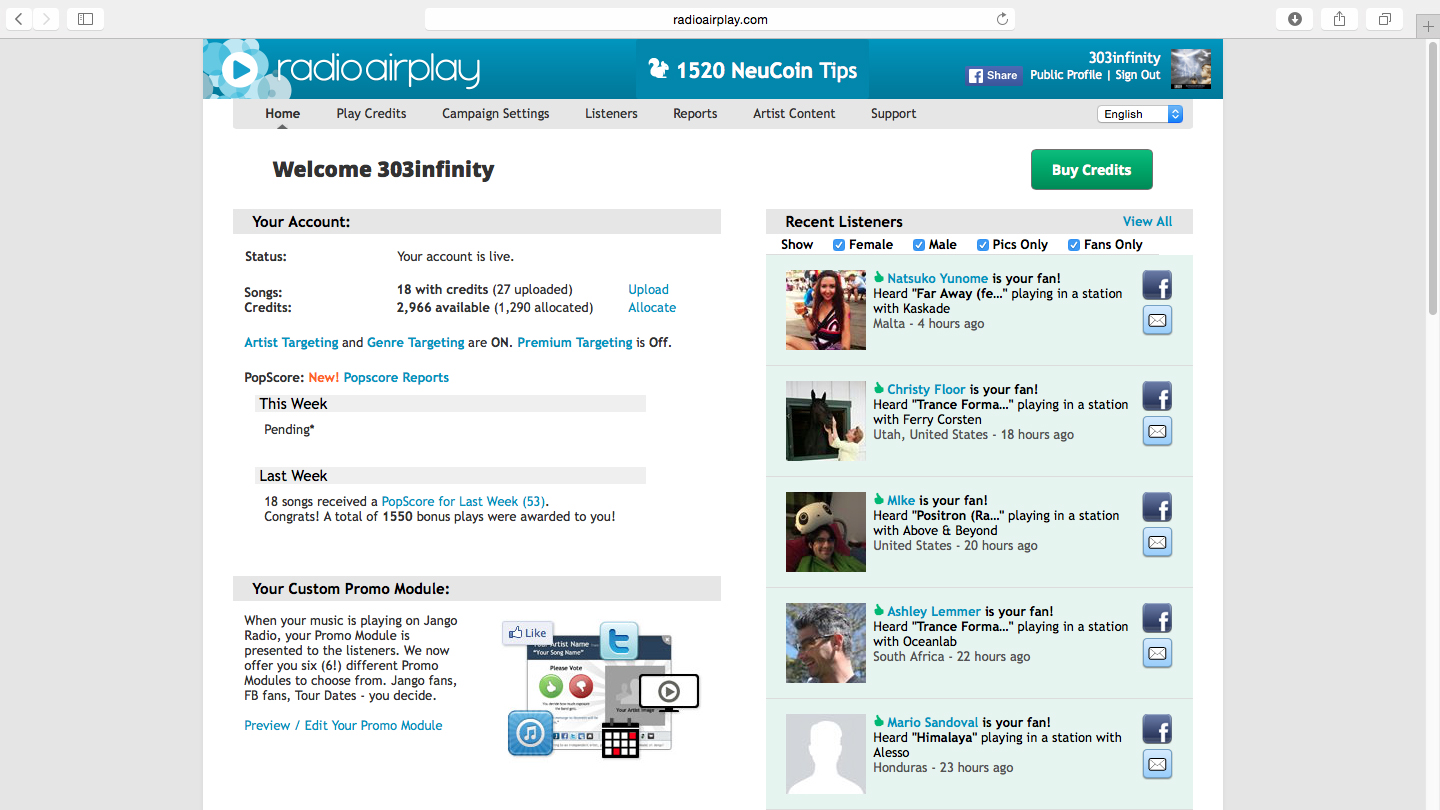Toggle Safari's sidebar button
Screen dimensions: 1440x810
tap(85, 19)
